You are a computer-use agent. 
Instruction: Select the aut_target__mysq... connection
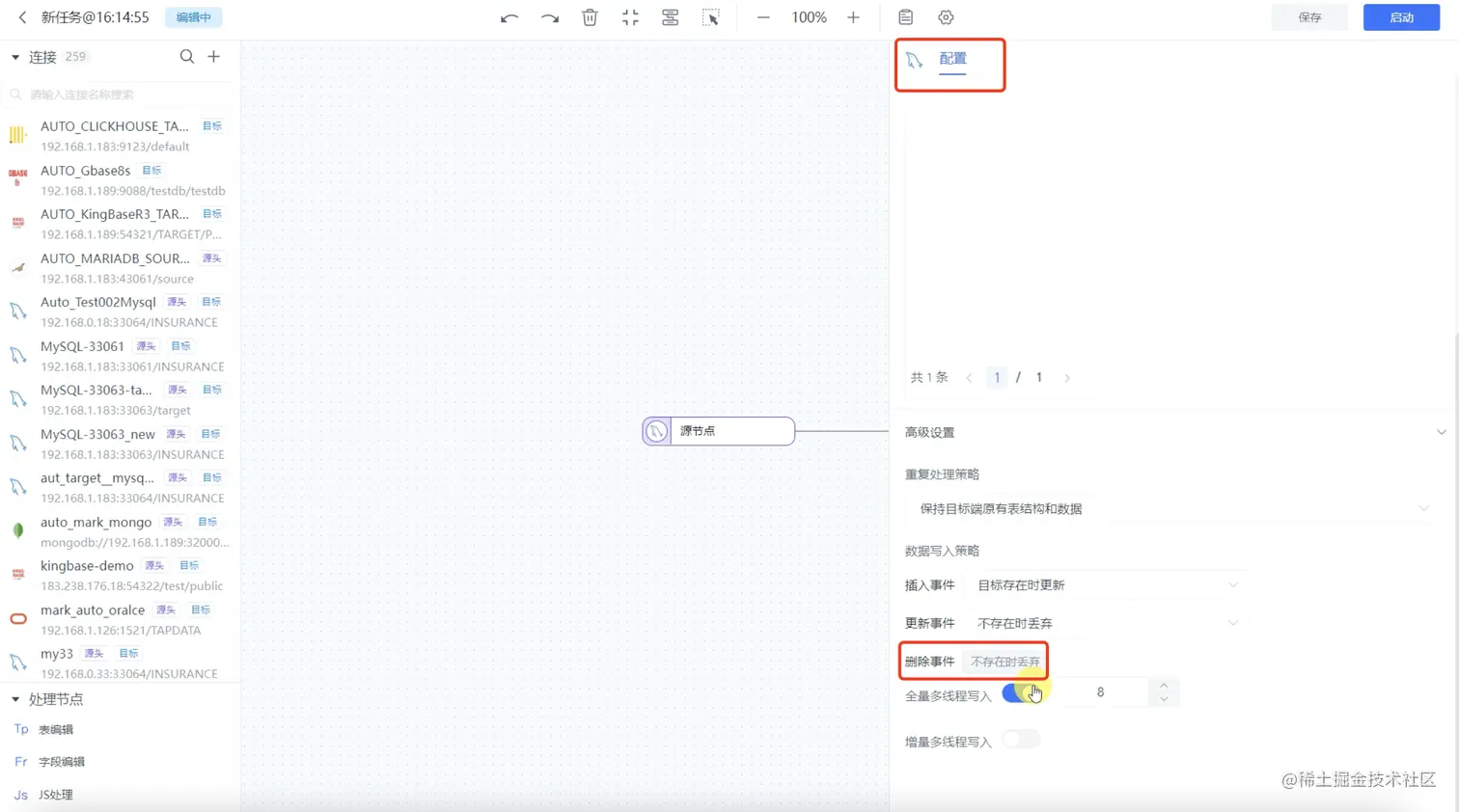(120, 487)
